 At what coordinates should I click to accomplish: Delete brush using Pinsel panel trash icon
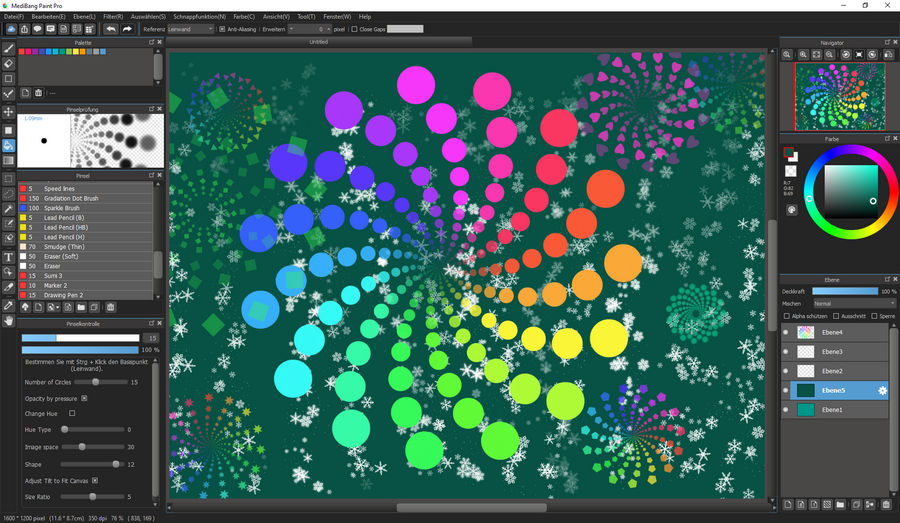[x=110, y=307]
